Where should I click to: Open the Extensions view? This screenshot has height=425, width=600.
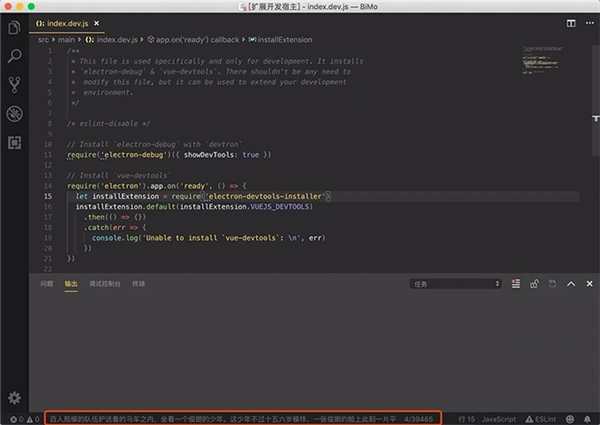pos(14,143)
